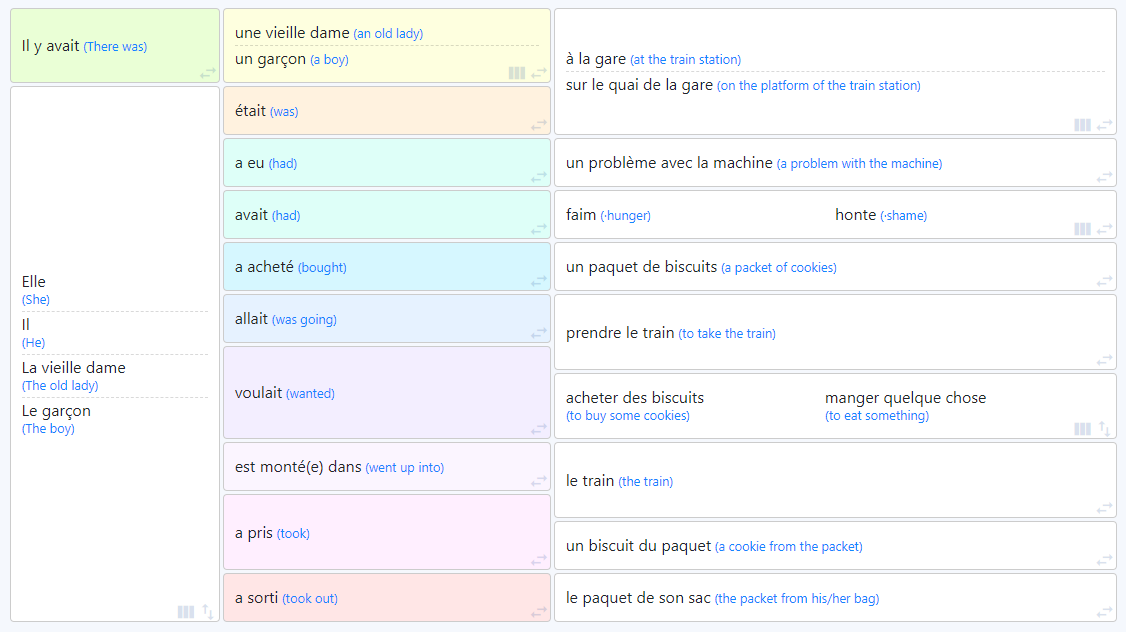Click the swap arrows in the 'un garçon' cell
The image size is (1126, 632).
[x=539, y=73]
